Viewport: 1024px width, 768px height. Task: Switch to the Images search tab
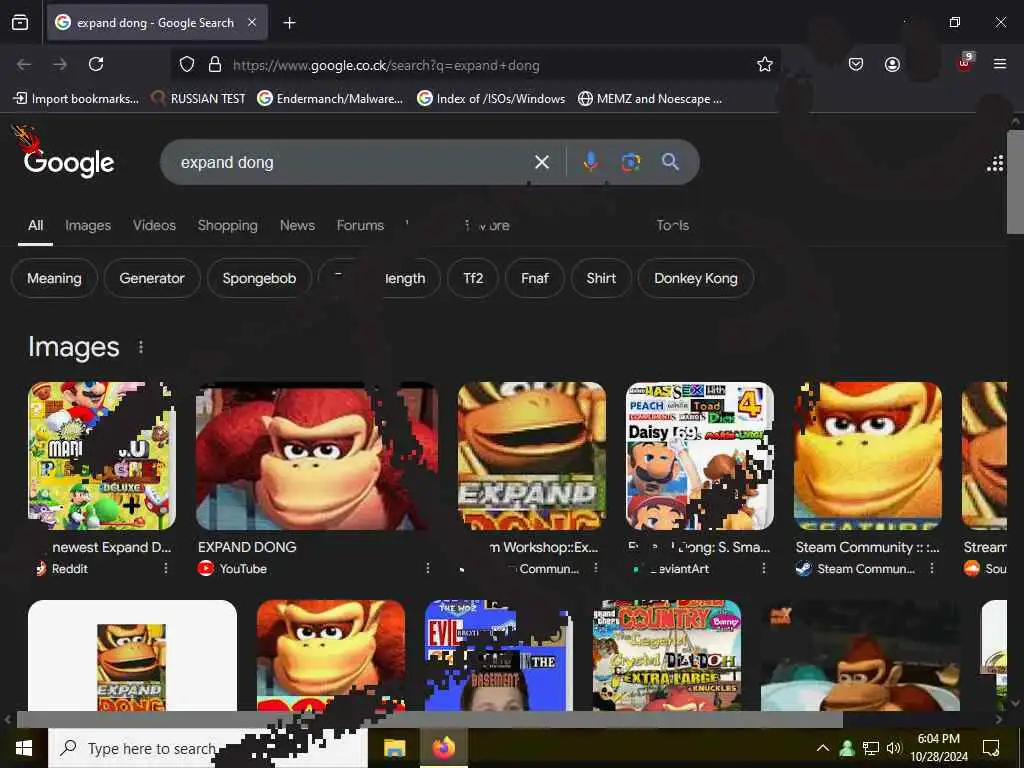coord(88,225)
